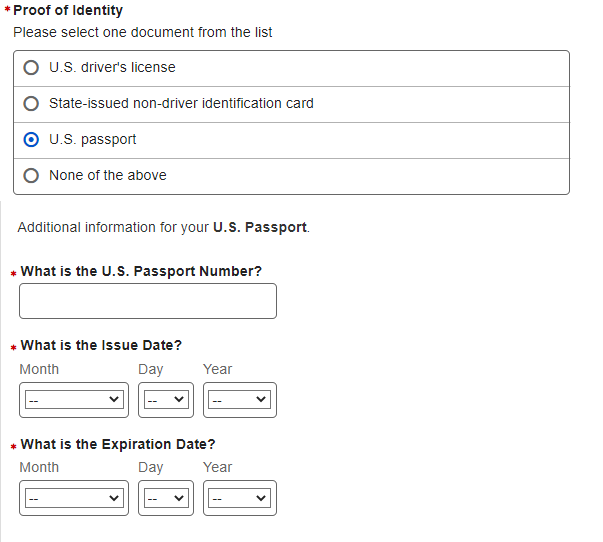The image size is (603, 542).
Task: Open the Issue Date Year dropdown
Action: 239,400
